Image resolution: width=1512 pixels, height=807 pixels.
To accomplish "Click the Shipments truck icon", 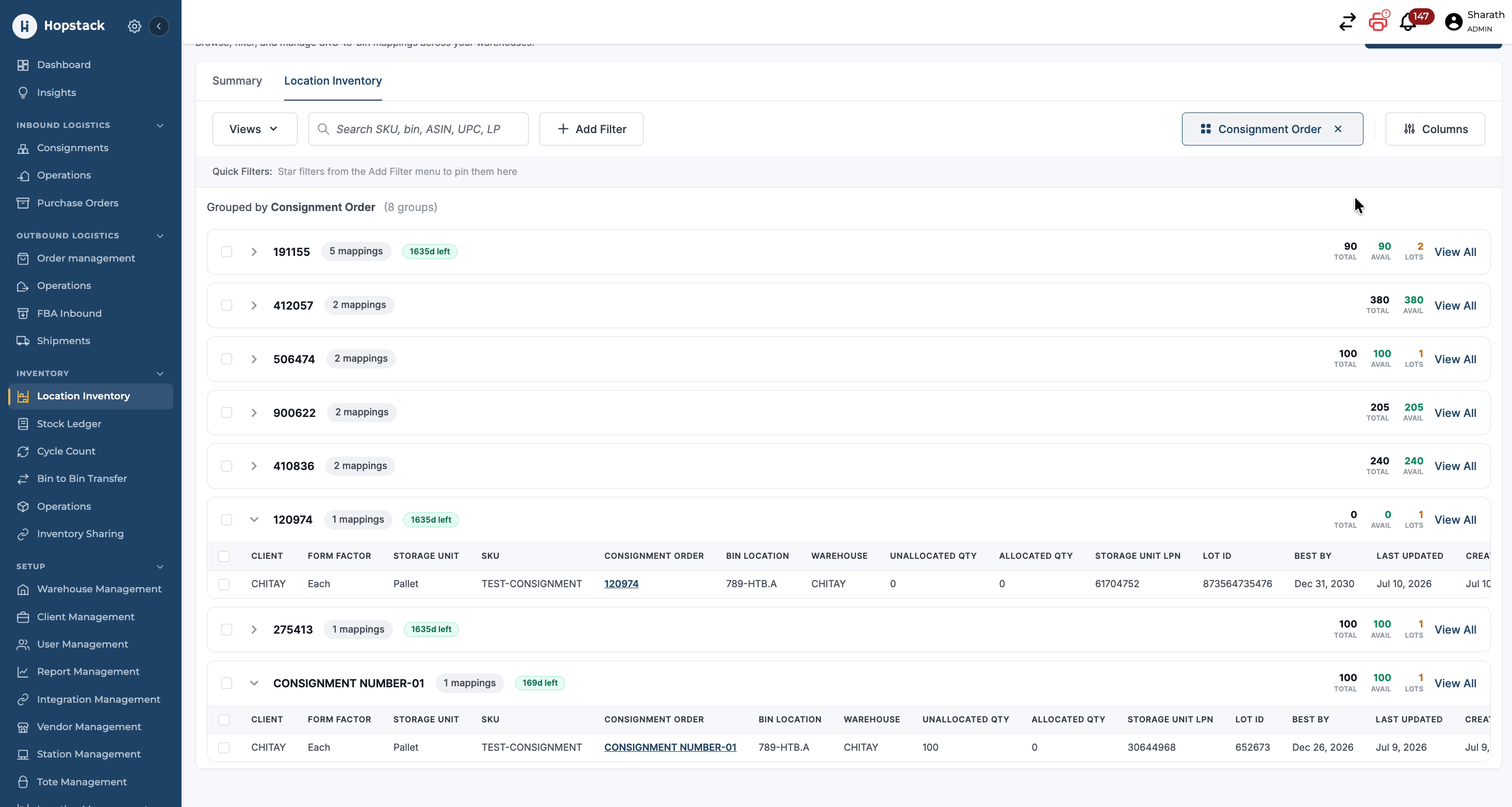I will [23, 341].
